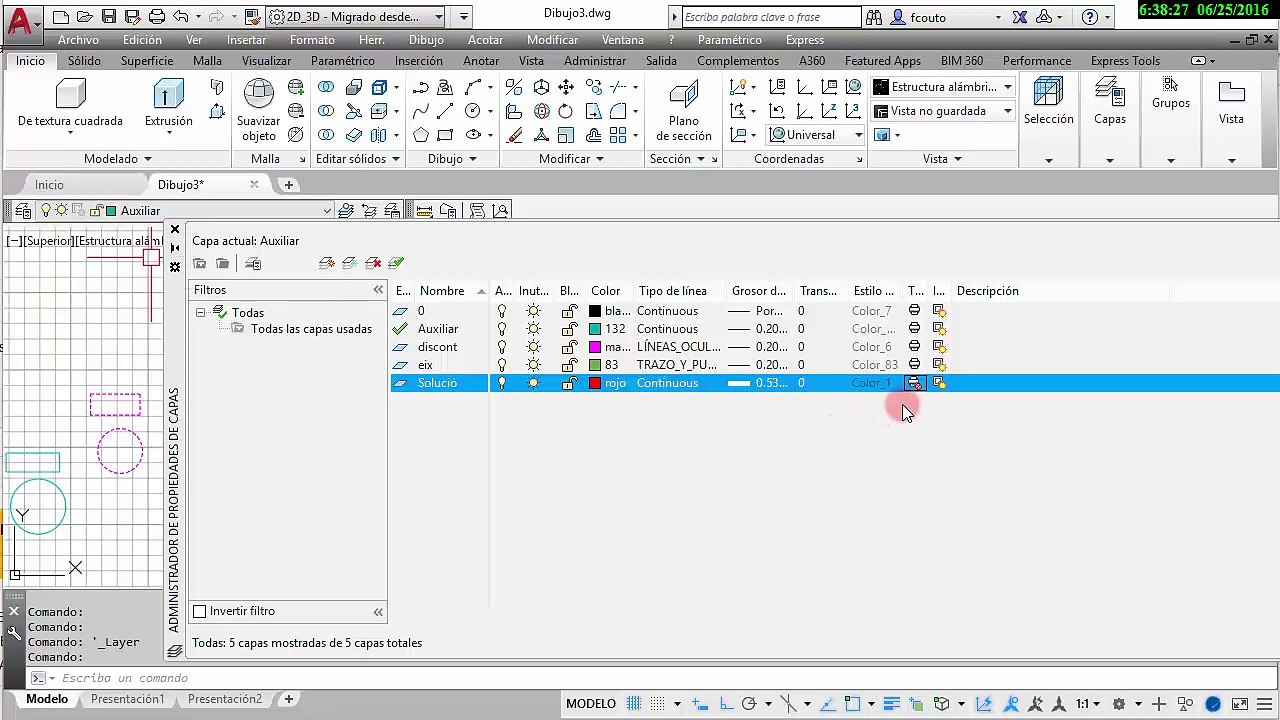The image size is (1280, 720).
Task: Open the Capas panel button
Action: click(1109, 101)
